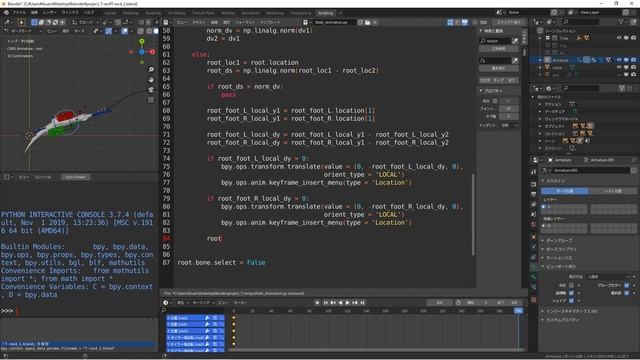Click the outliner filter funnel icon
This screenshot has width=640, height=360.
tap(621, 22)
